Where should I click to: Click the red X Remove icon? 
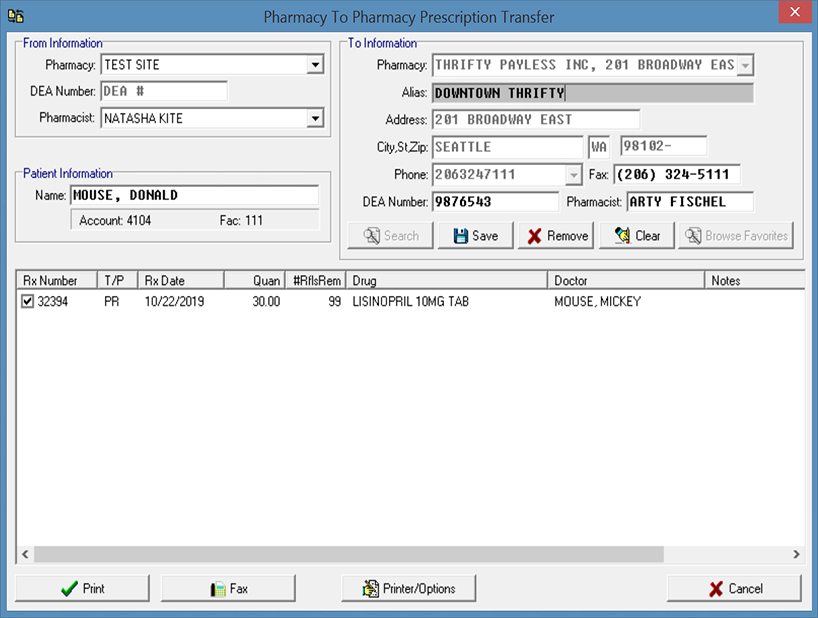[x=535, y=236]
